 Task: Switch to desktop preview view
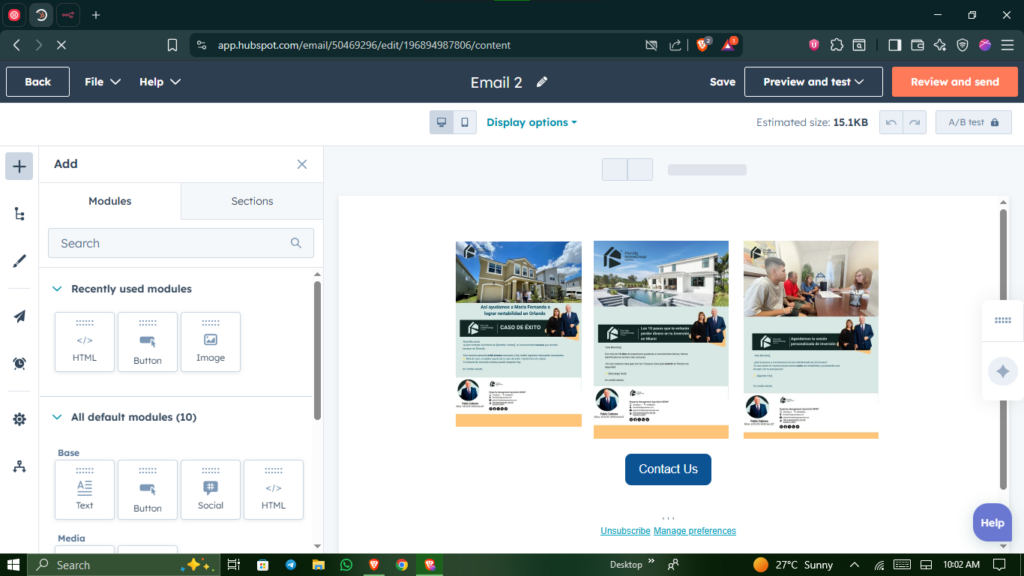(441, 122)
